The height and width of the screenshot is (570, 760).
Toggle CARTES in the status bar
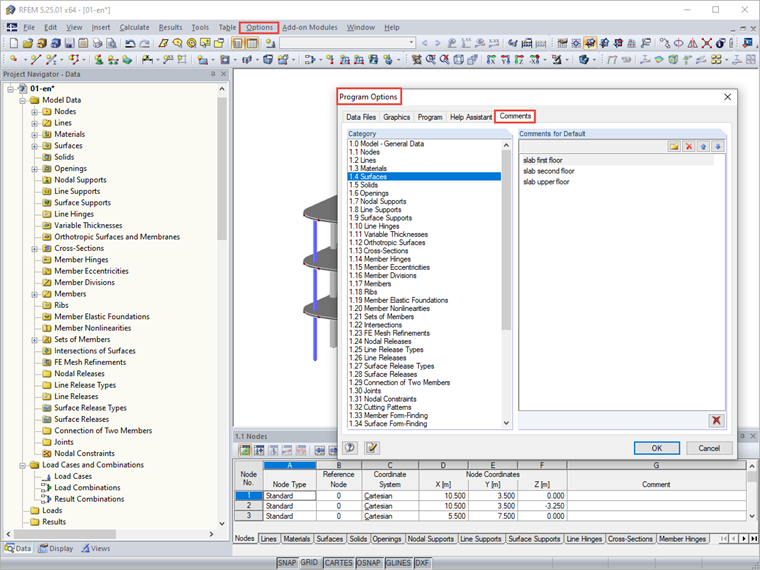coord(338,563)
